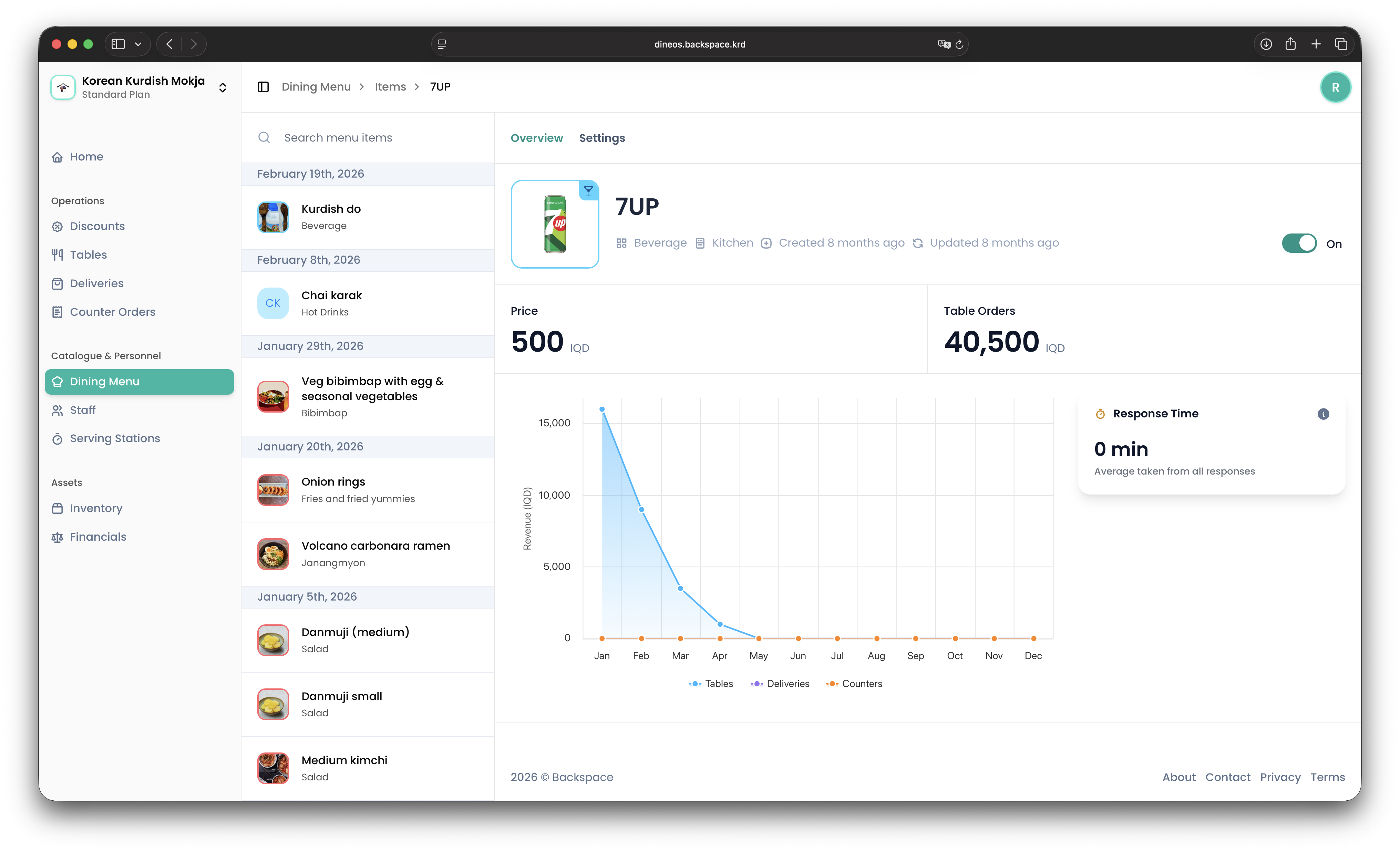This screenshot has width=1400, height=852.
Task: Select the Danmuji small menu item
Action: (x=368, y=704)
